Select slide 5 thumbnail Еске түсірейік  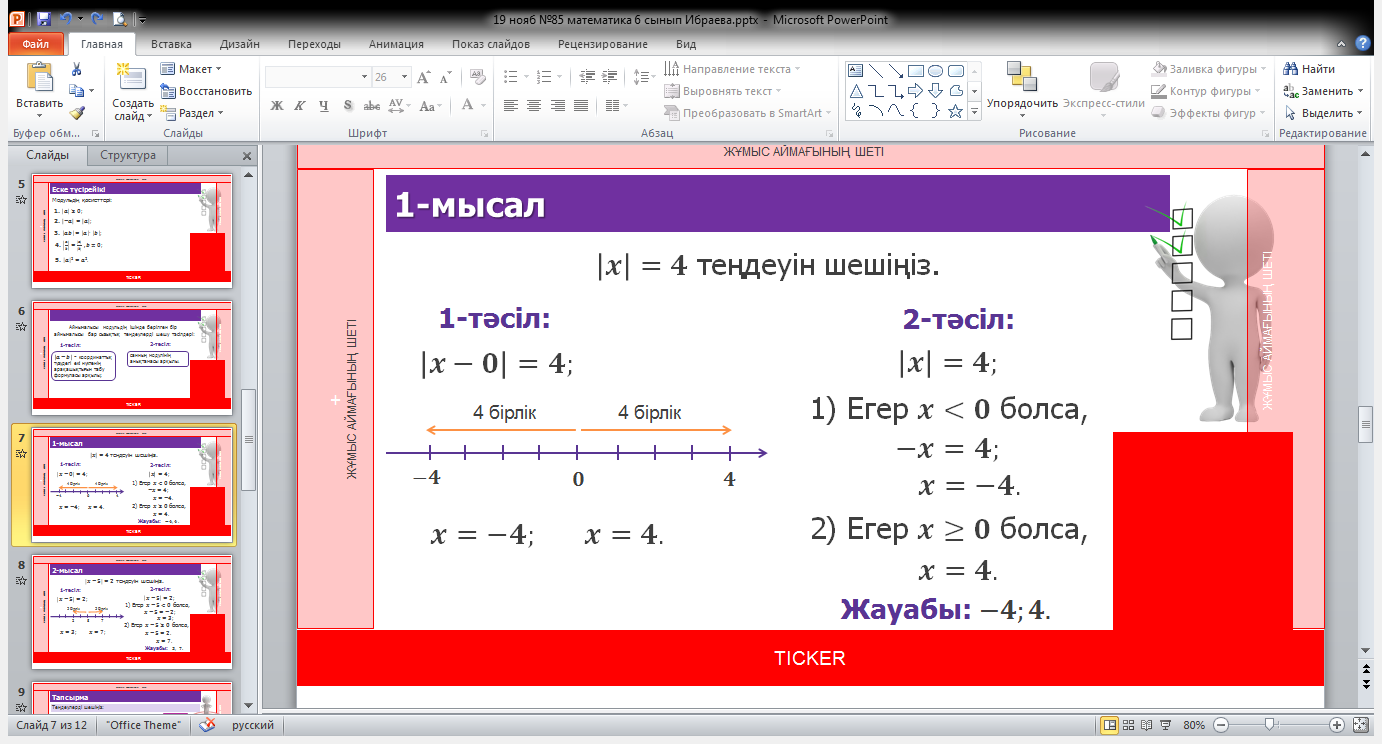tap(132, 229)
